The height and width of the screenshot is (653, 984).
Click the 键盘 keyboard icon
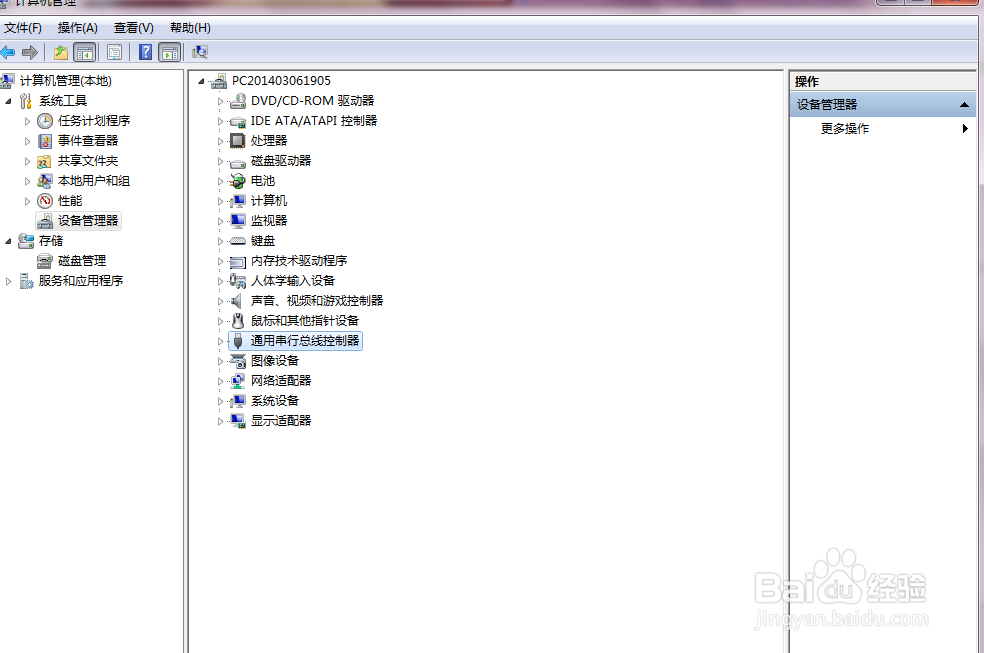tap(237, 241)
